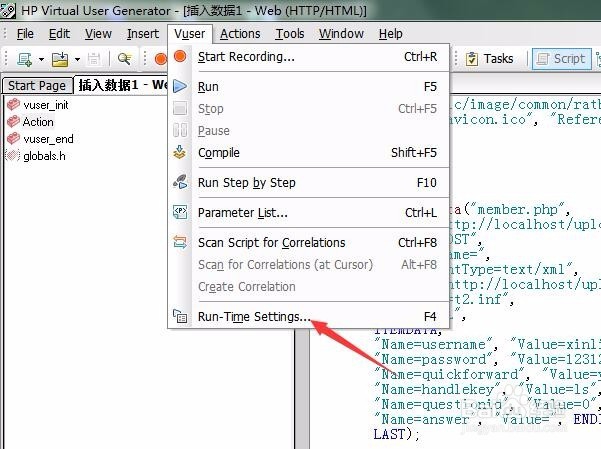Click the Scan Script for Correlations icon
The image size is (601, 449).
(180, 242)
